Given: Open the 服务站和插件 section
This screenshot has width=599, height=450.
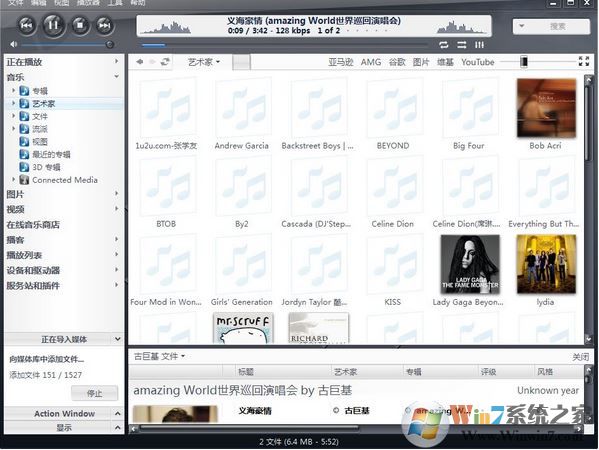Looking at the screenshot, I should (33, 286).
